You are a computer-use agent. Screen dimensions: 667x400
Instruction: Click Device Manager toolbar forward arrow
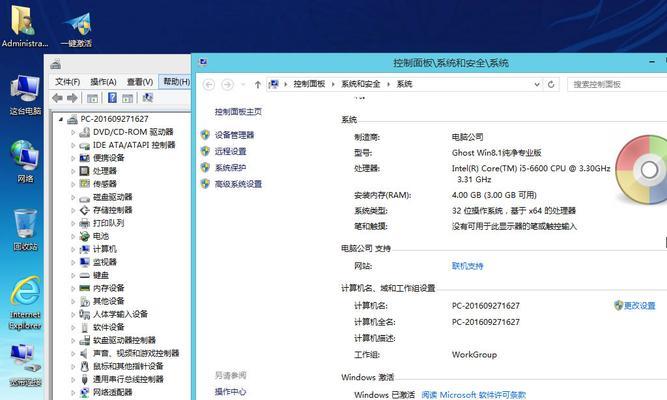coord(72,98)
